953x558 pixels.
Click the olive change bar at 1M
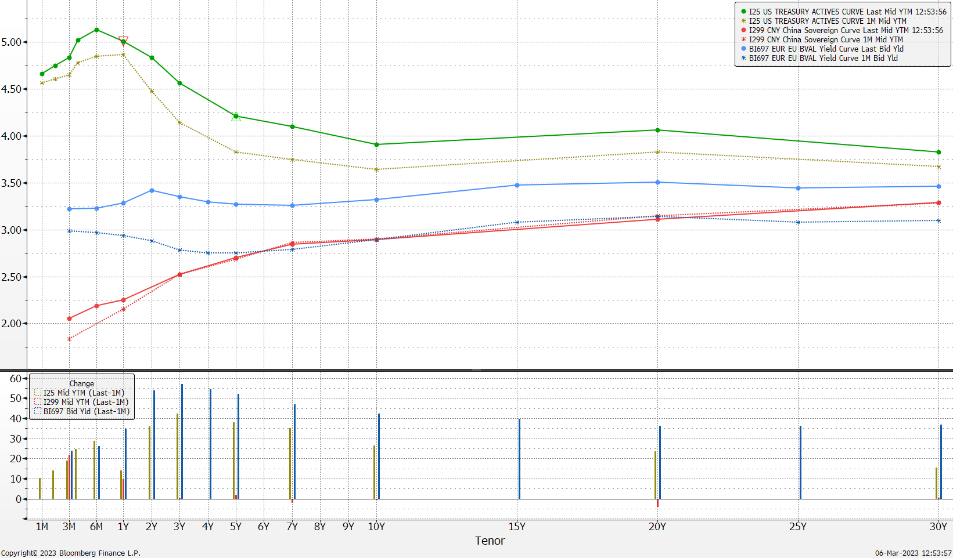[x=40, y=489]
